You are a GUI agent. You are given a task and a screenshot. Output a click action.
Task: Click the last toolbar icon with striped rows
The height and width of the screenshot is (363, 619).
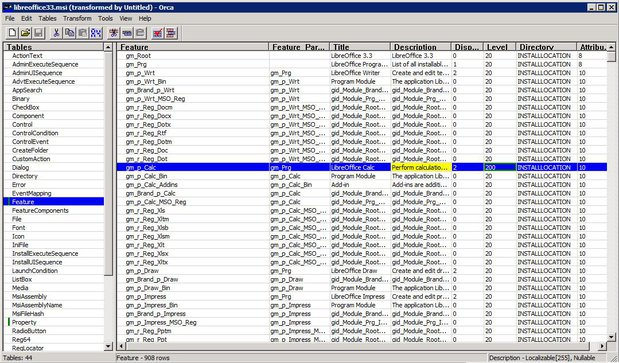click(171, 33)
